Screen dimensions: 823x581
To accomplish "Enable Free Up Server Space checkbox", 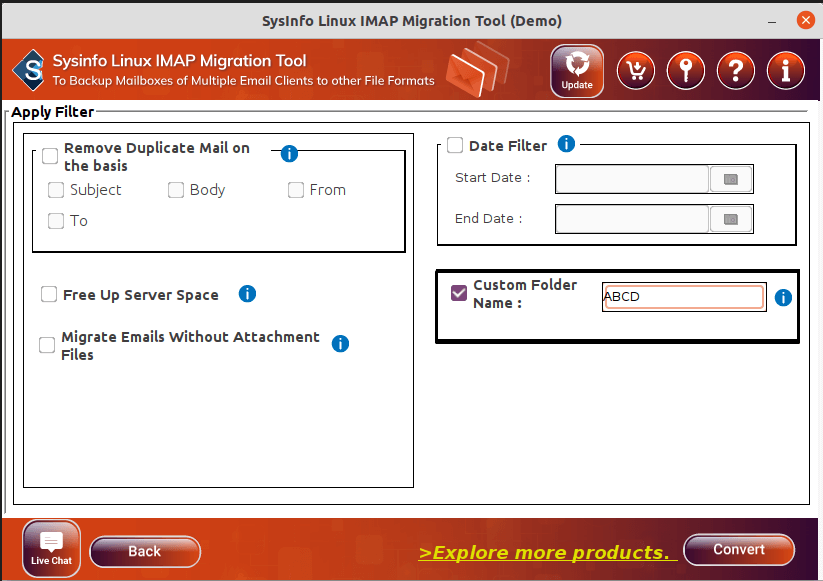I will [x=49, y=294].
